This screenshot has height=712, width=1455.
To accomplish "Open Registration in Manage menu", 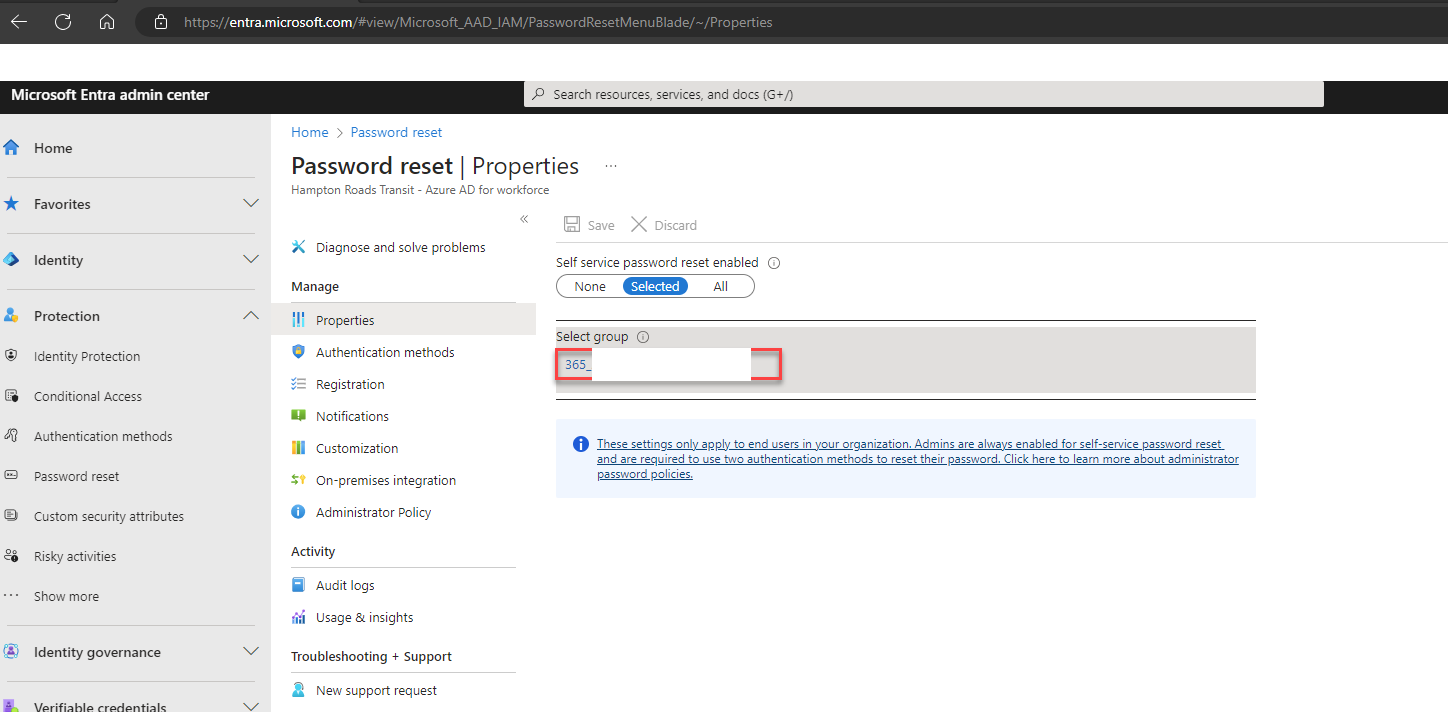I will coord(350,384).
